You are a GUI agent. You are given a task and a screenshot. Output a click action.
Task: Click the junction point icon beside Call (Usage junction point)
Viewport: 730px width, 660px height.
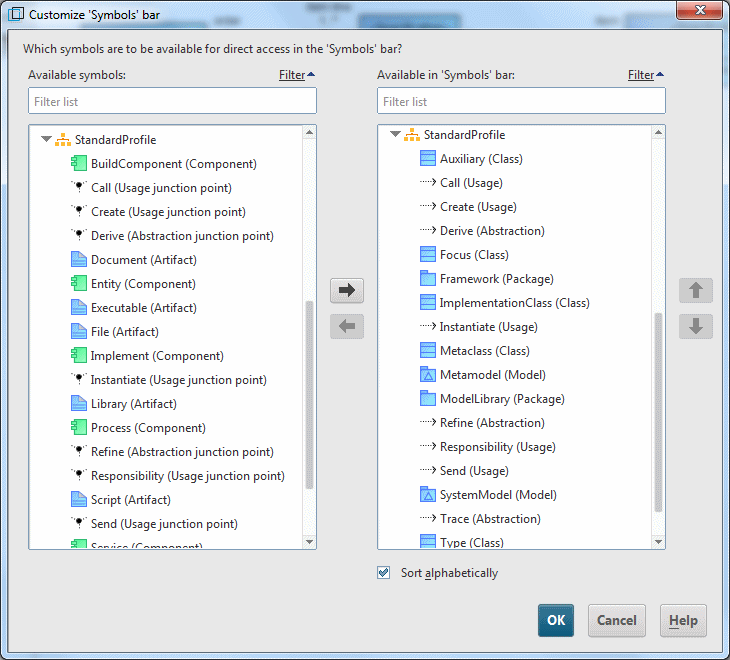coord(79,187)
